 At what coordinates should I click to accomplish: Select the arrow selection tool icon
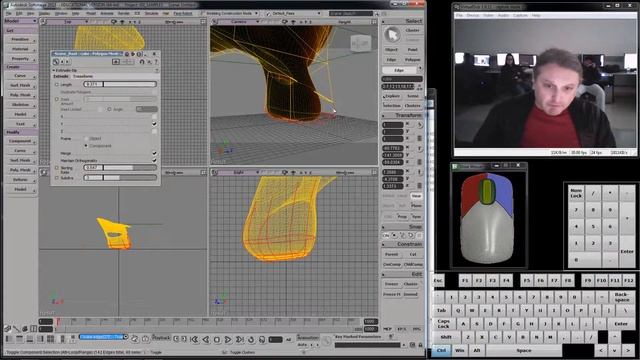pos(392,35)
